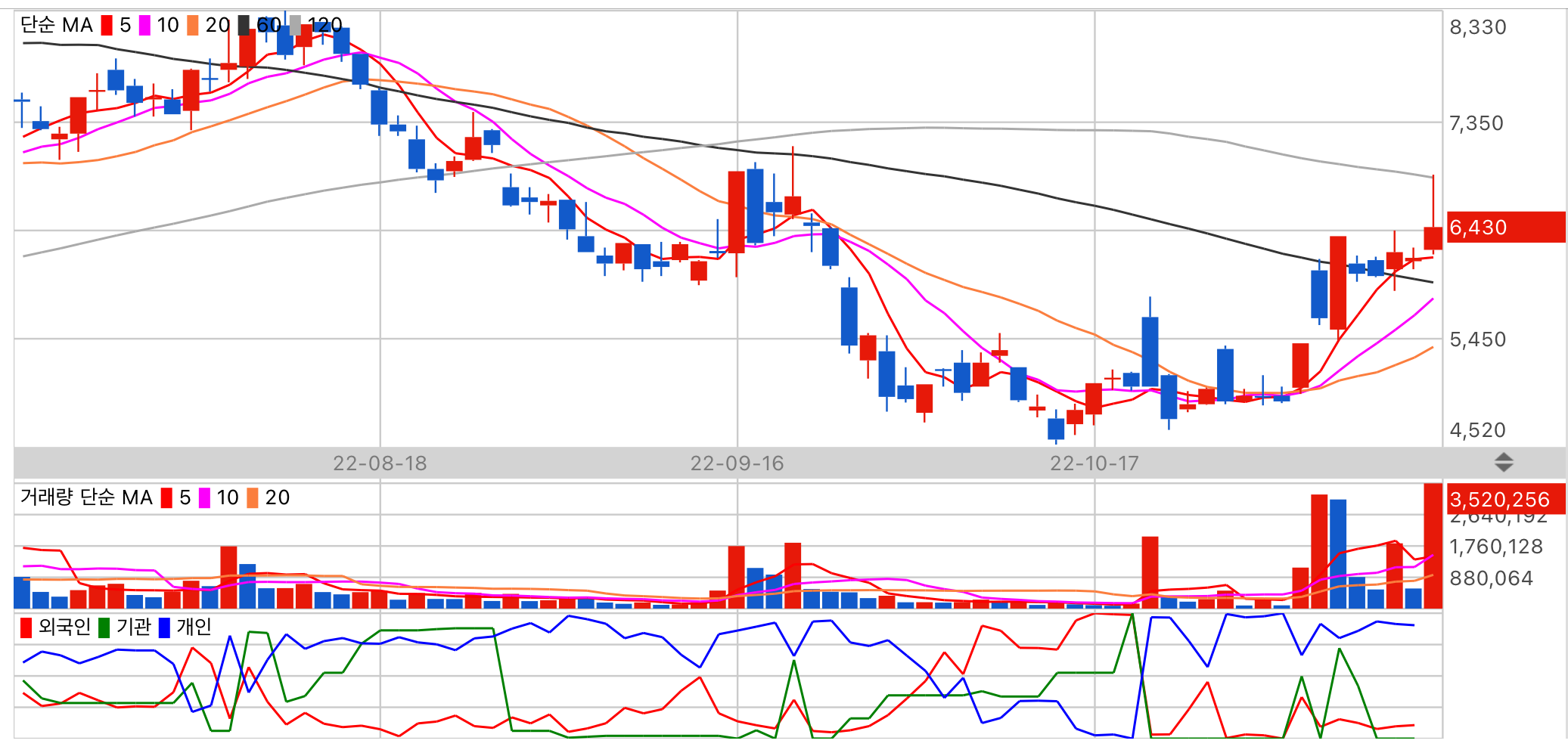Click the tallest red volume bar at right edge
1568x753 pixels.
click(1433, 546)
